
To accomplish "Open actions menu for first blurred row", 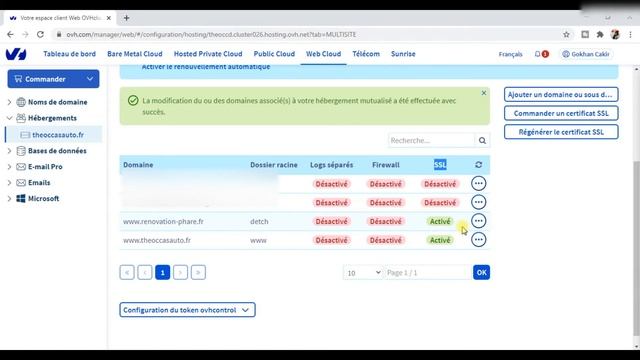I will click(x=478, y=183).
